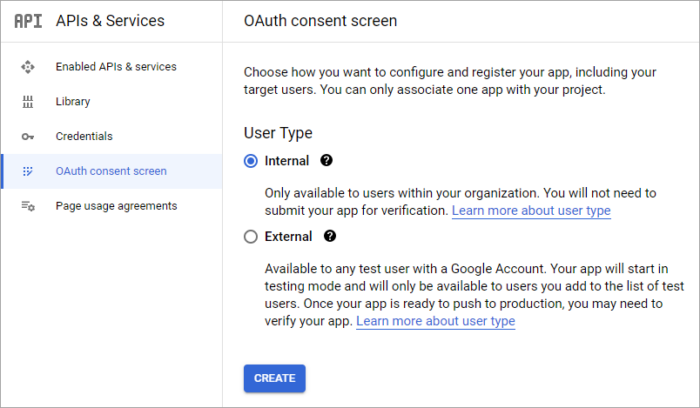Click the Enabled APIs & services icon
The image size is (700, 408).
28,67
